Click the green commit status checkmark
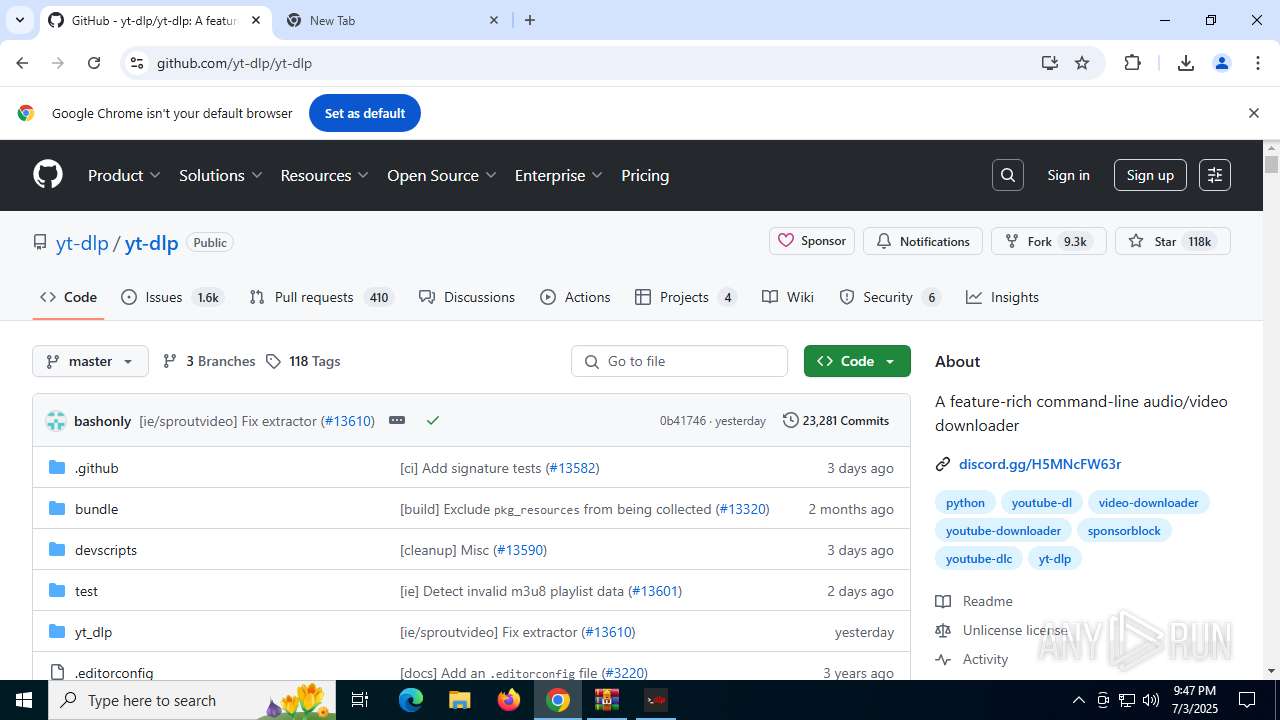This screenshot has width=1280, height=720. pyautogui.click(x=433, y=420)
